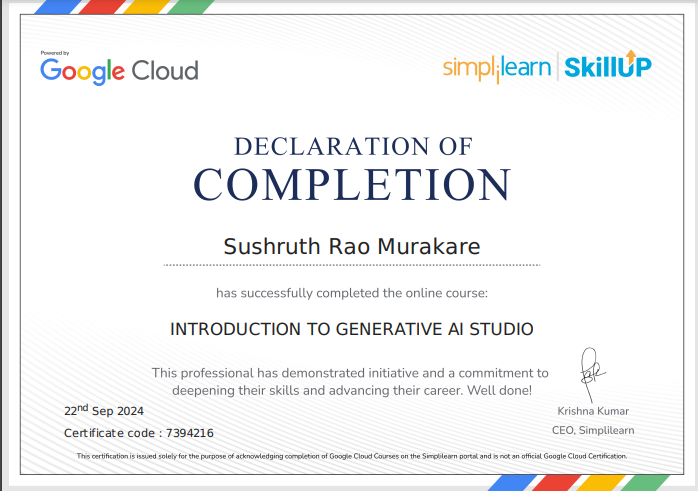This screenshot has height=491, width=698.
Task: Click the CEO's handwritten signature
Action: tap(588, 371)
